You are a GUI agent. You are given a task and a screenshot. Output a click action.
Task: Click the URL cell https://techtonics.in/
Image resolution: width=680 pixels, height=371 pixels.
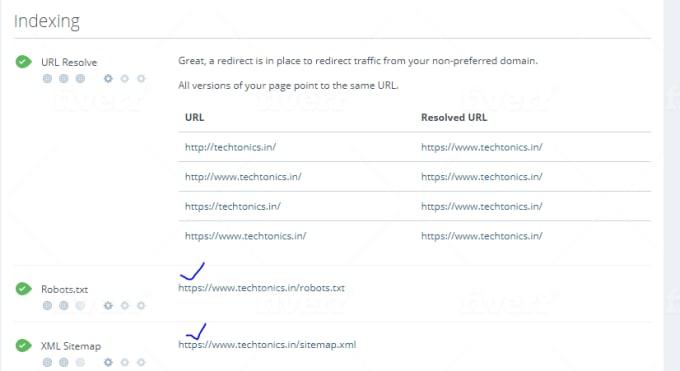click(x=232, y=206)
